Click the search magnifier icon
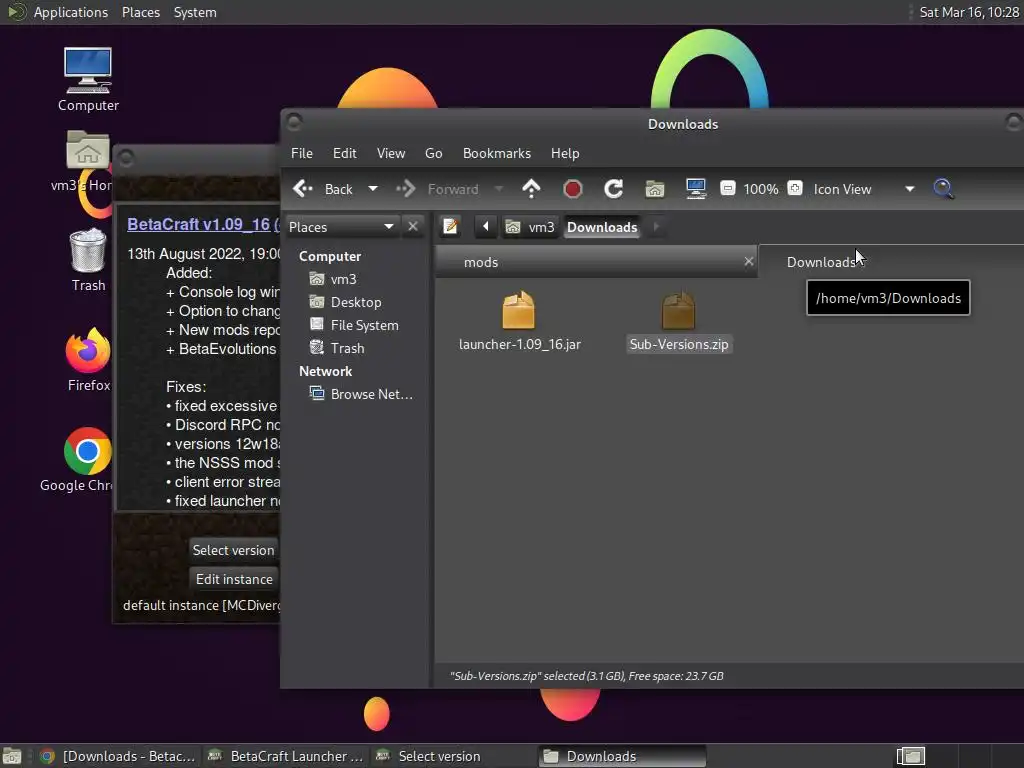The width and height of the screenshot is (1024, 768). [943, 189]
